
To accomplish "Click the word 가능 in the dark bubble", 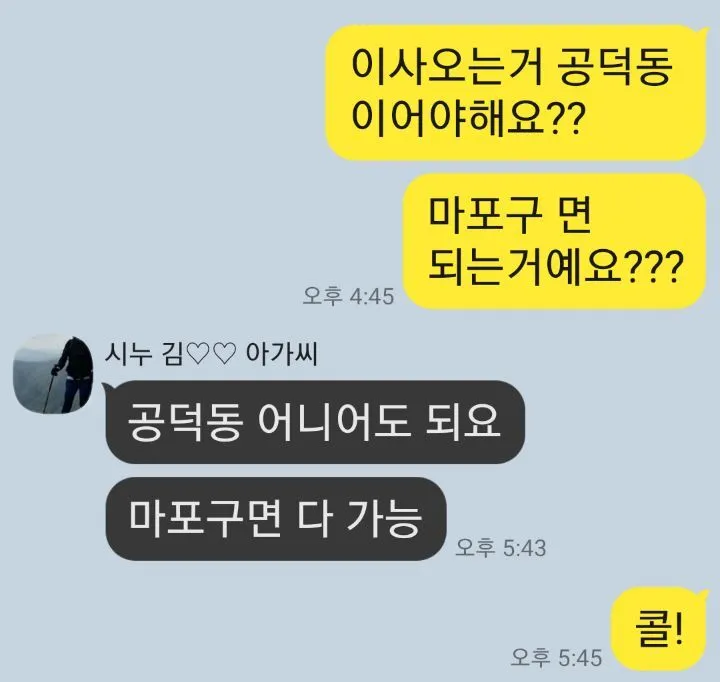I will pos(383,519).
